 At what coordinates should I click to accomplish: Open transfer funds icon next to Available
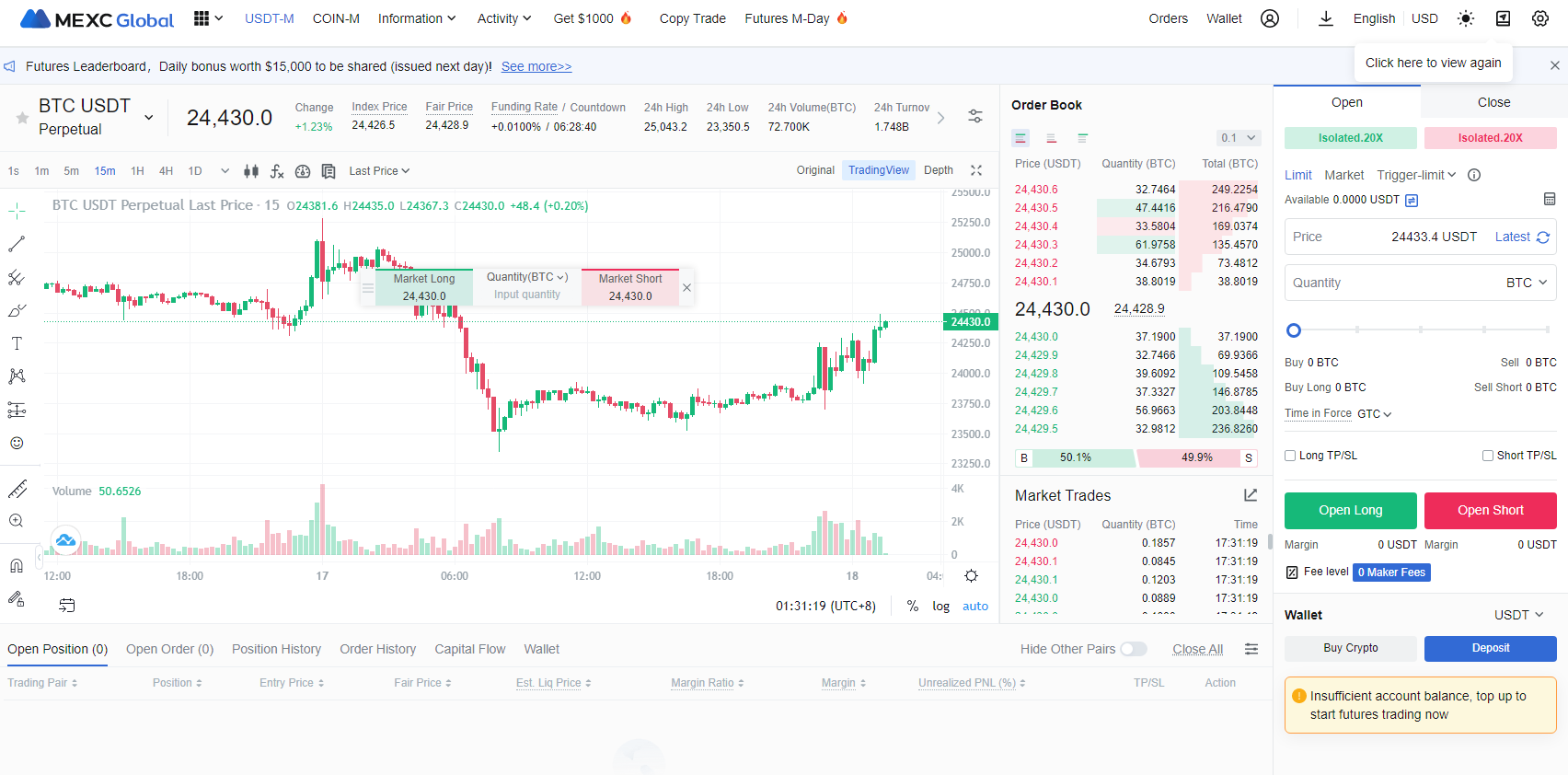tap(1412, 201)
